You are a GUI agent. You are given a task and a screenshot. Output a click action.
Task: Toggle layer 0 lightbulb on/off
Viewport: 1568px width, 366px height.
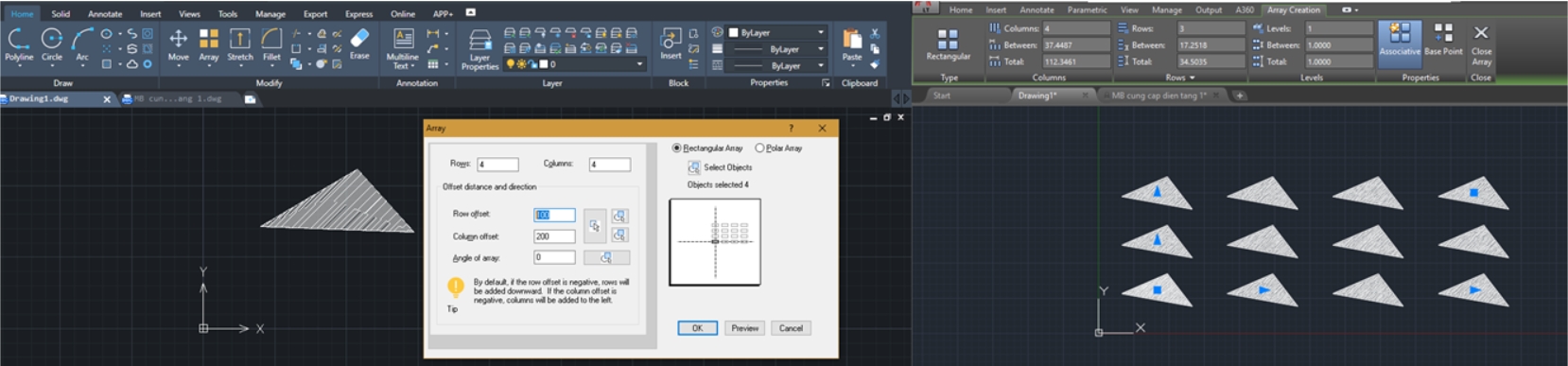511,64
